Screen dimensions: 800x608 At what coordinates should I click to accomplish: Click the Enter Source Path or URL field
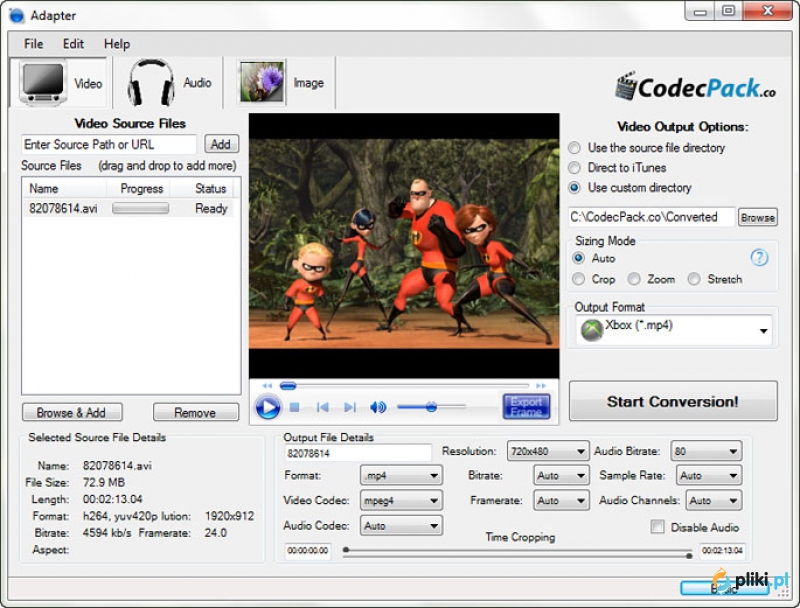[x=109, y=144]
